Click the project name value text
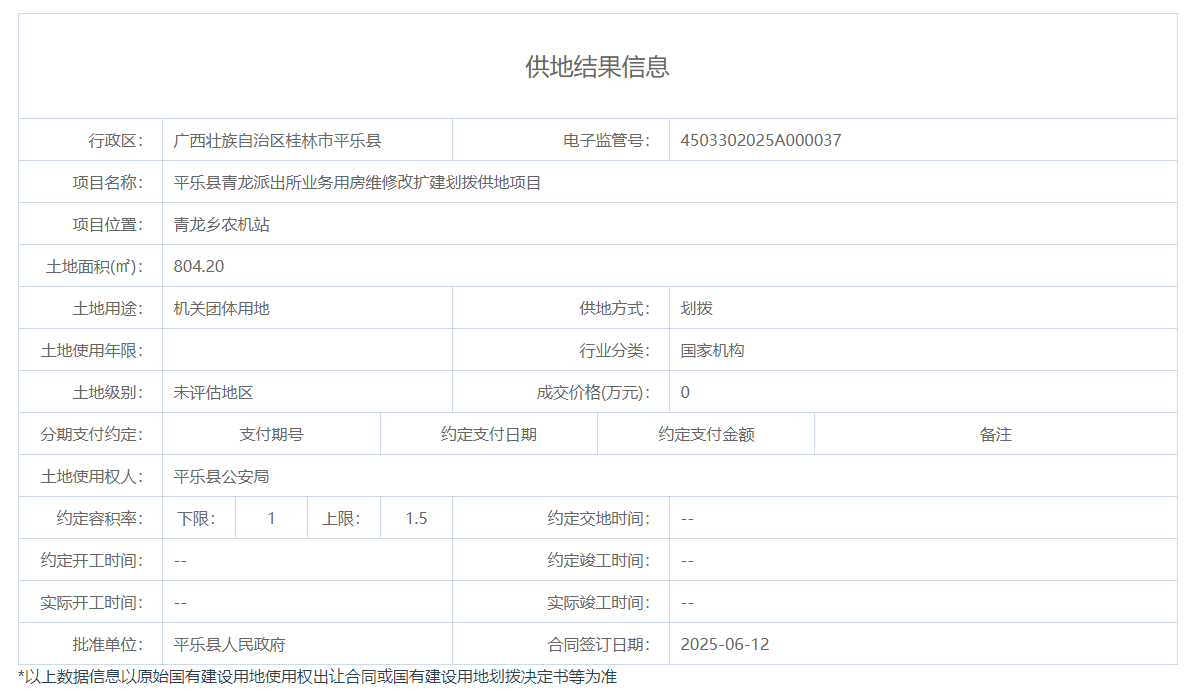The height and width of the screenshot is (691, 1192). point(357,182)
